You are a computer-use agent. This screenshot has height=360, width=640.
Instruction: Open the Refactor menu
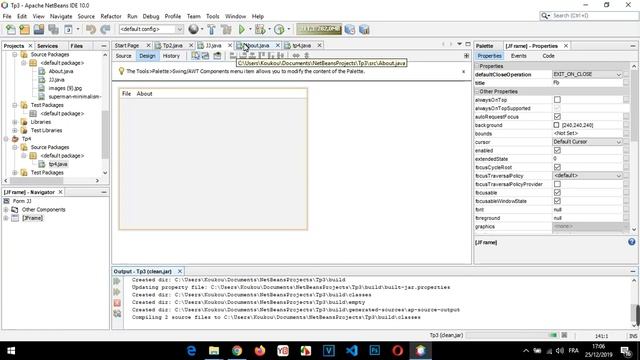coord(111,16)
